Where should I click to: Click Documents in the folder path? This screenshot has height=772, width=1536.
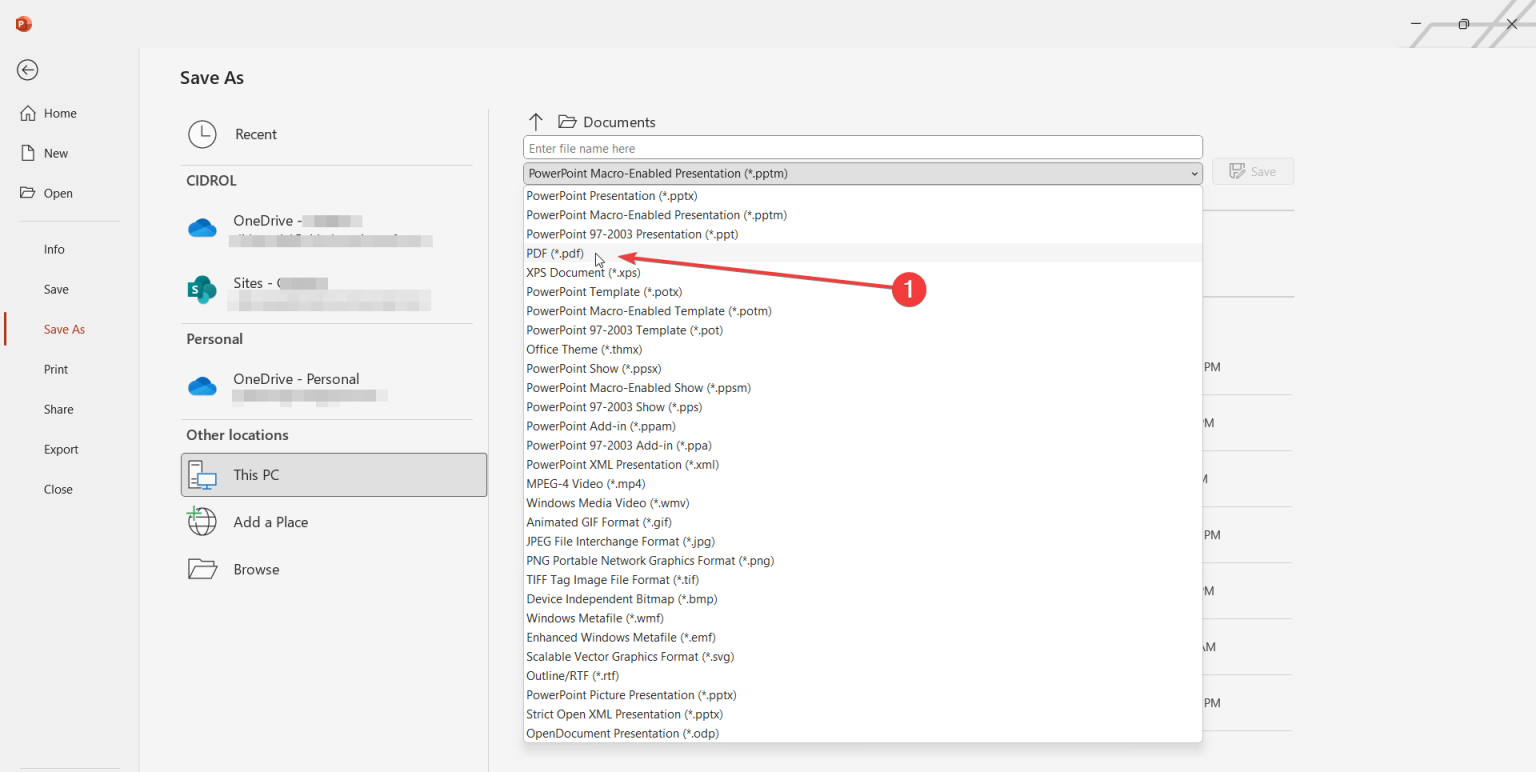click(x=619, y=122)
